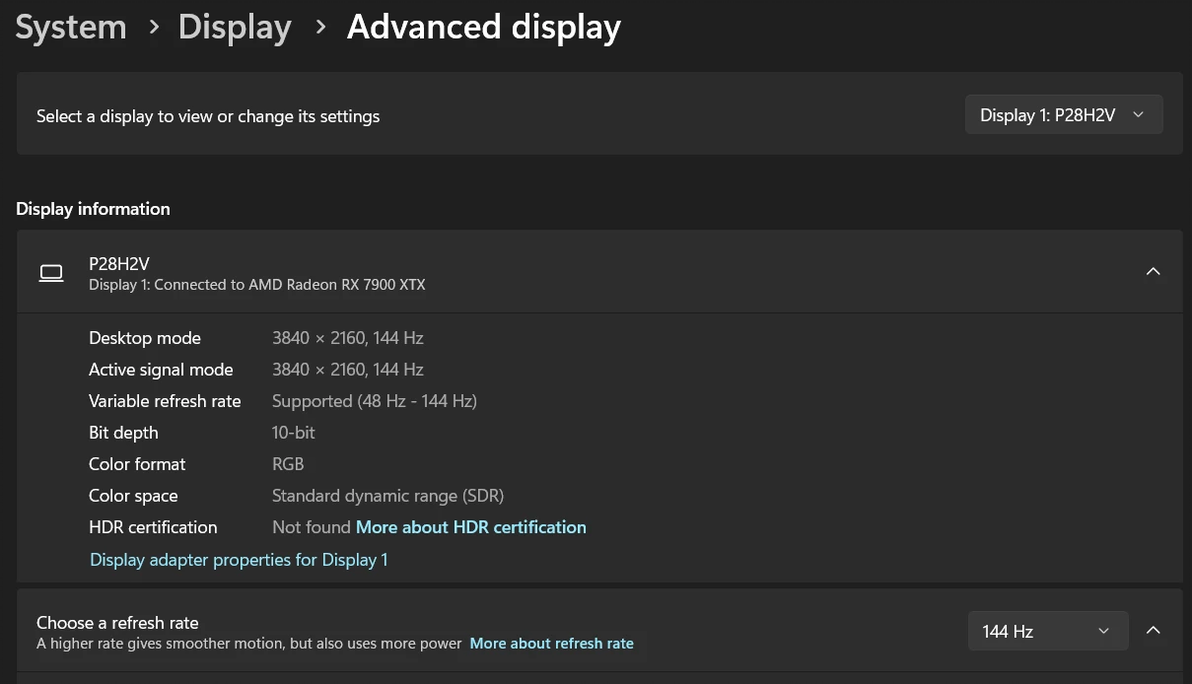Image resolution: width=1192 pixels, height=684 pixels.
Task: Click the Variable refresh rate Supported value
Action: (x=374, y=401)
